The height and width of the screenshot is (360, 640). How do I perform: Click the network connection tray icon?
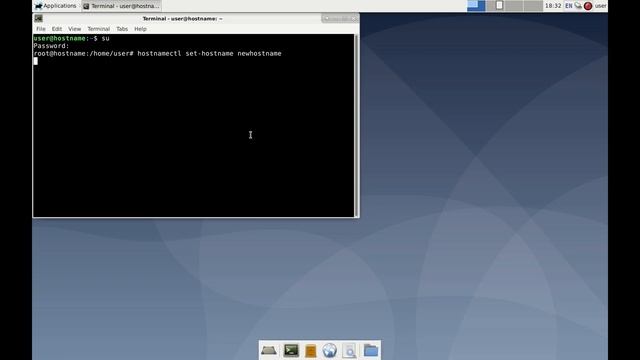coord(578,6)
